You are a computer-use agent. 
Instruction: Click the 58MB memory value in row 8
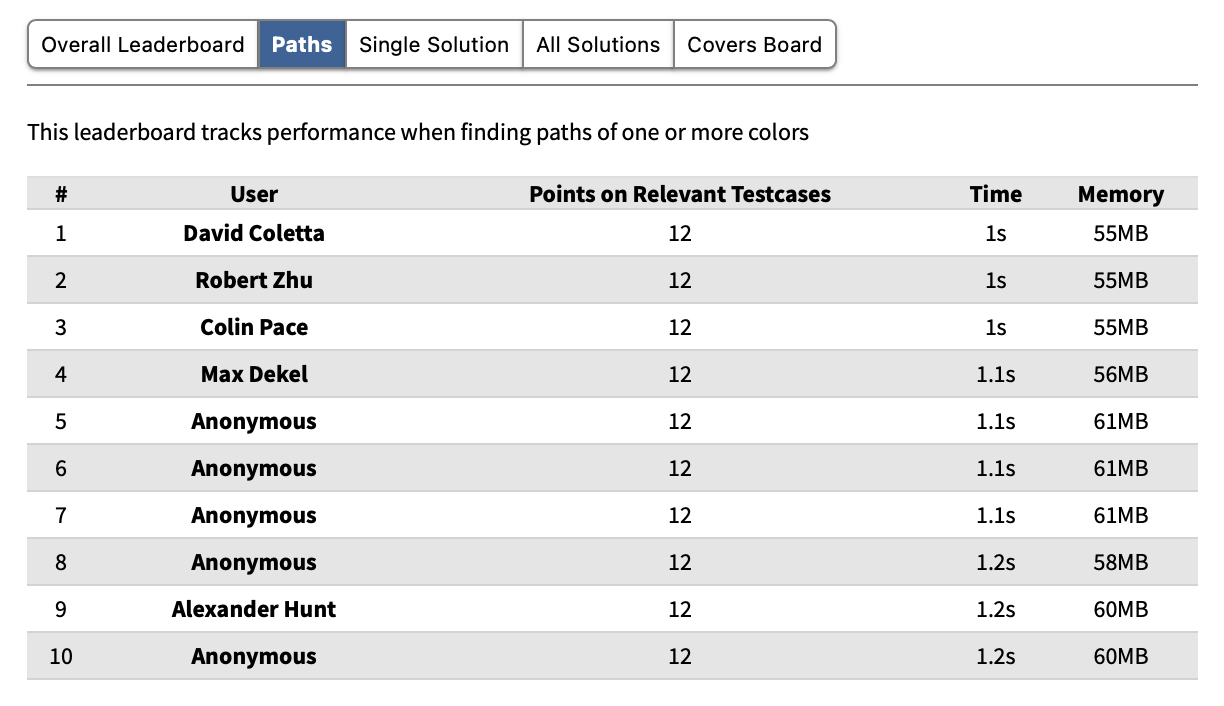coord(1121,562)
